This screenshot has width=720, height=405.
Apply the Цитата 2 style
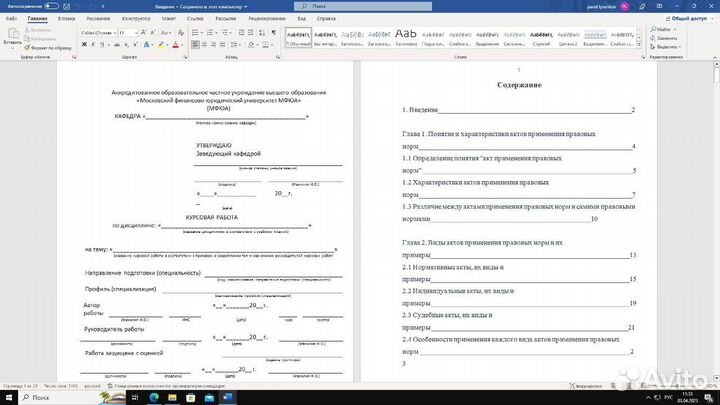(568, 37)
